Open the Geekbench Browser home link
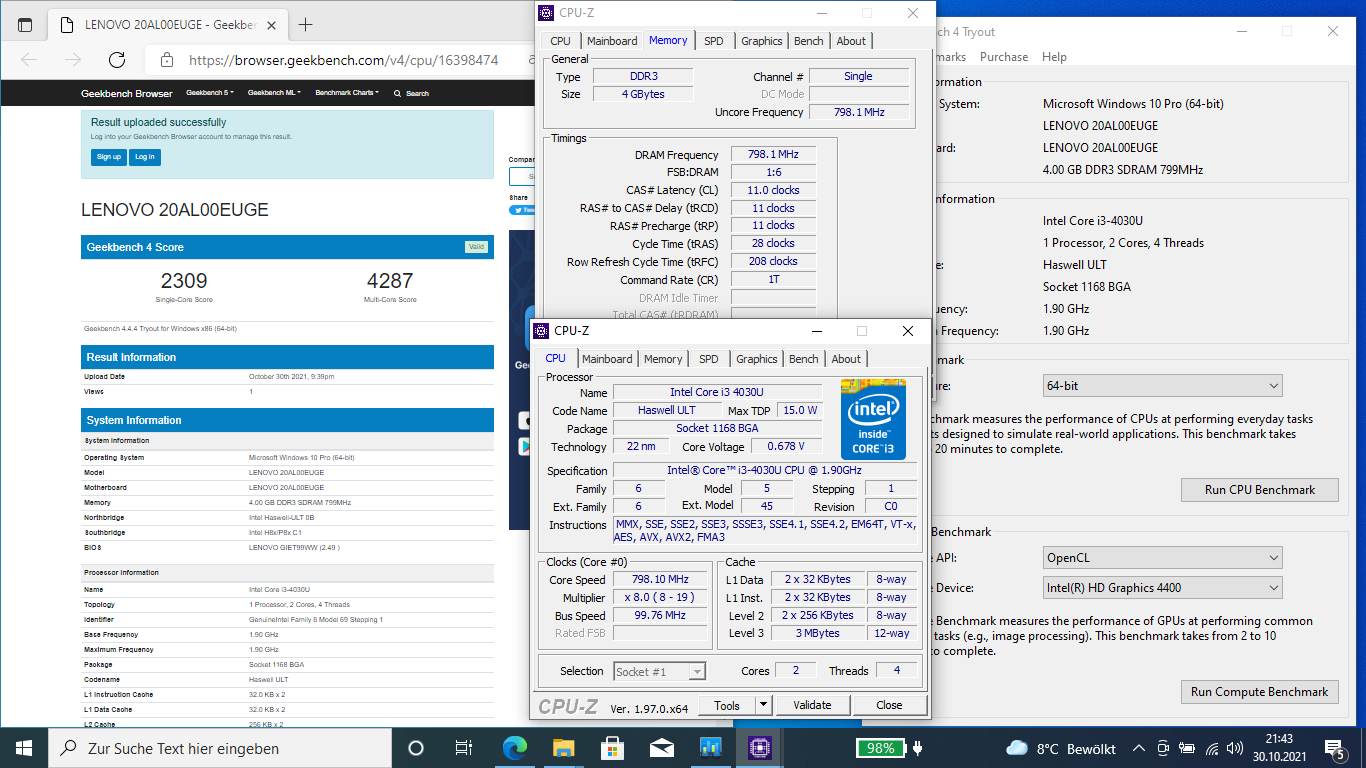Image resolution: width=1366 pixels, height=768 pixels. [127, 93]
